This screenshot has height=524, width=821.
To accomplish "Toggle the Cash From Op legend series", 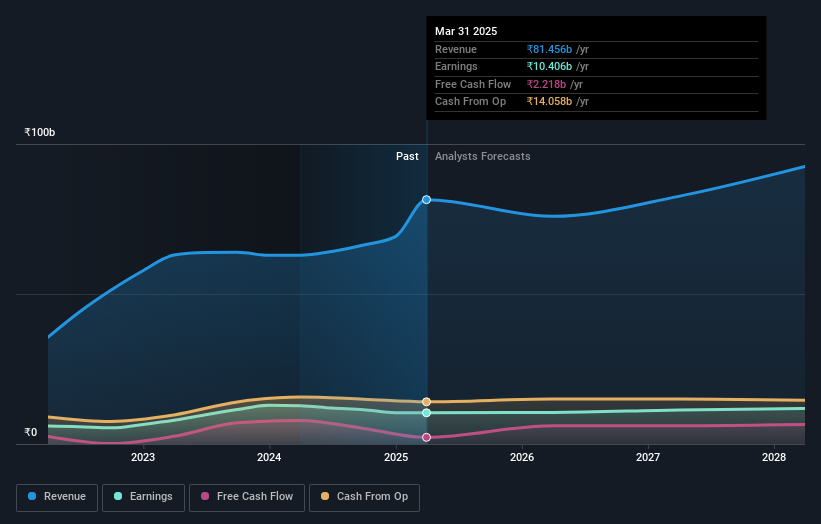I will tap(364, 497).
